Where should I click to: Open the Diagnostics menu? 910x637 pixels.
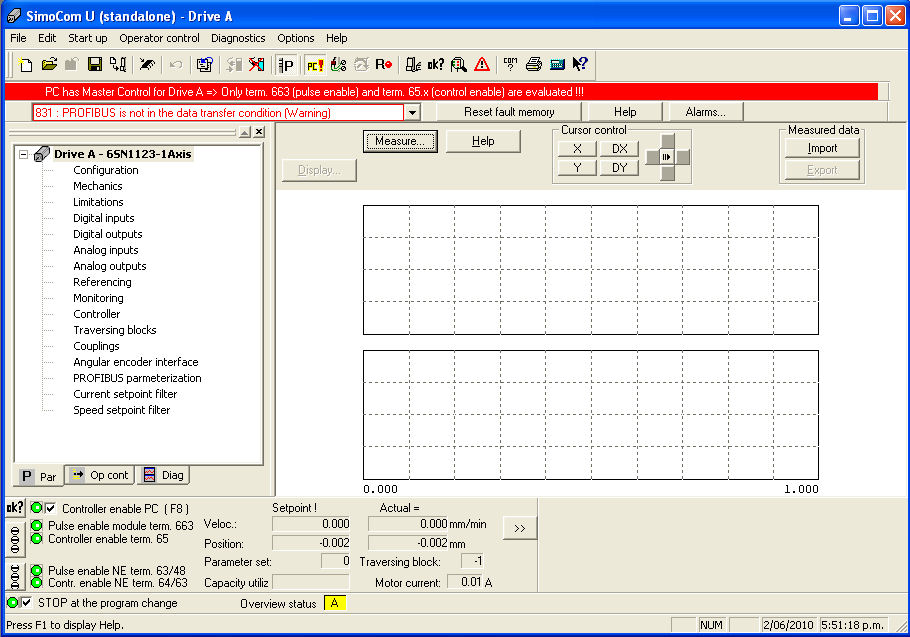[238, 38]
